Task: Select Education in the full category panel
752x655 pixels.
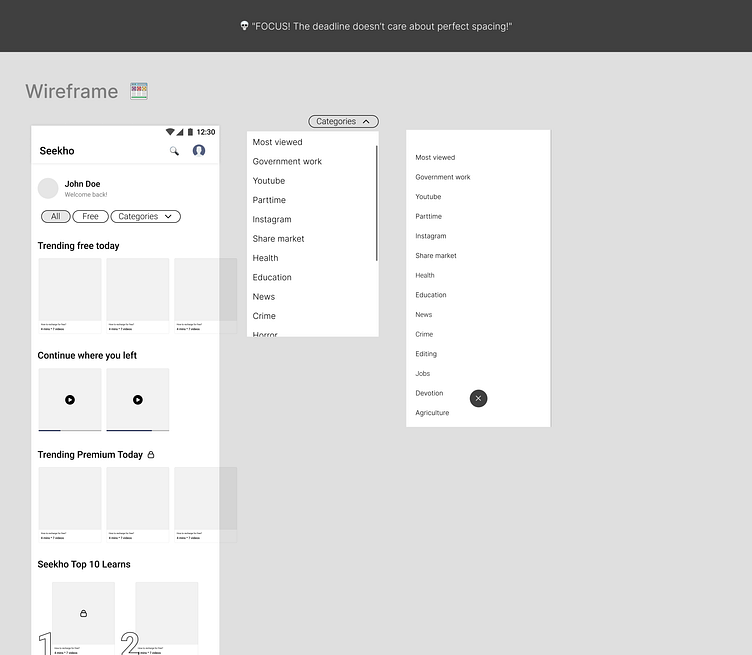Action: 431,295
